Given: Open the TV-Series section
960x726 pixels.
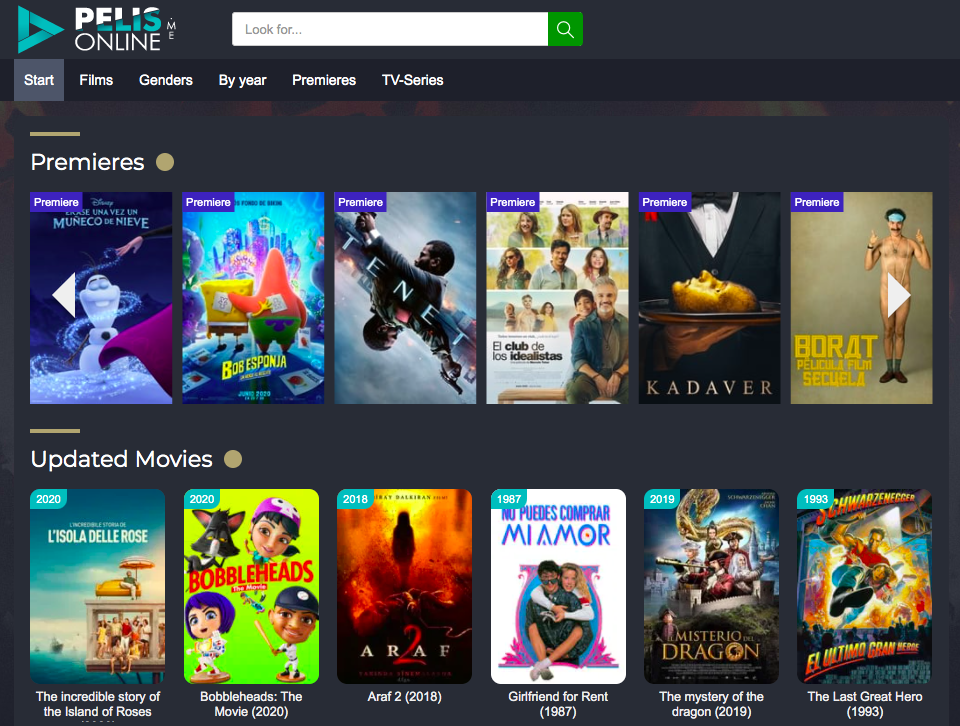Looking at the screenshot, I should [x=412, y=80].
